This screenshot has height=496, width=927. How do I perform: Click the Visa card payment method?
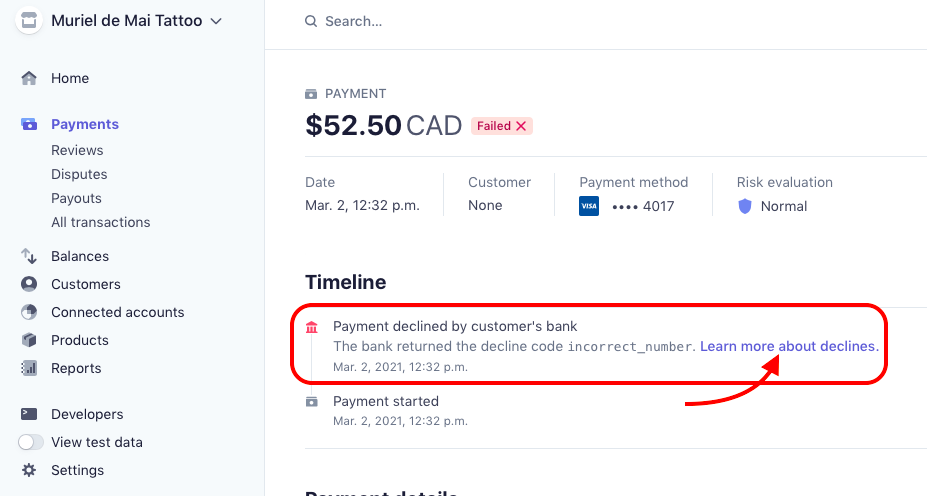tap(627, 206)
